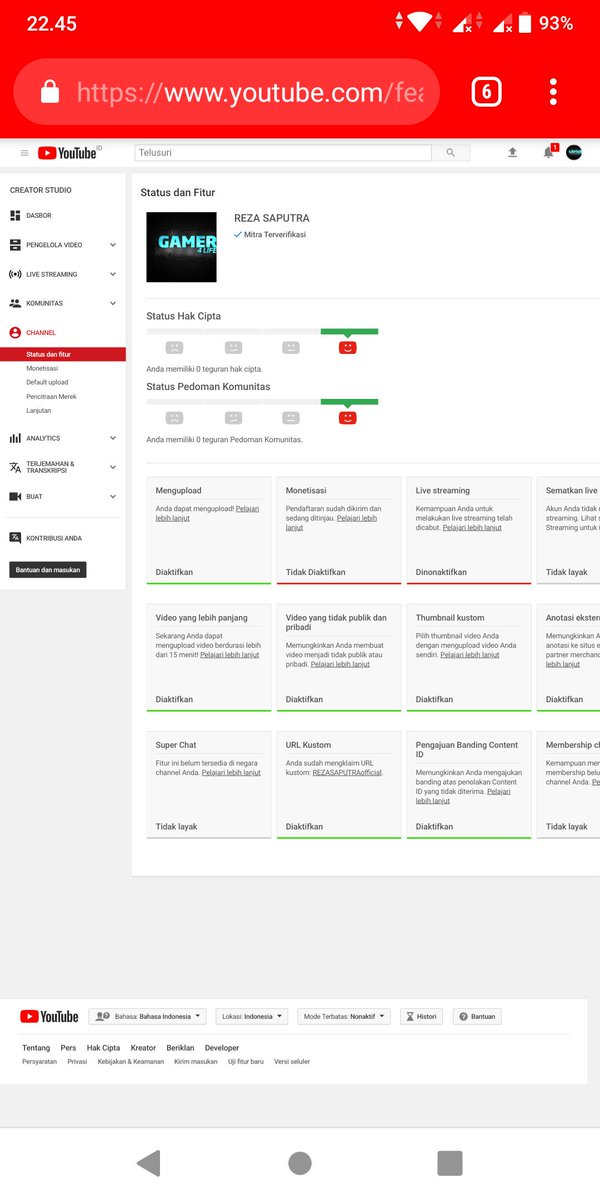Click the Pengelola Video sidebar icon

click(15, 244)
